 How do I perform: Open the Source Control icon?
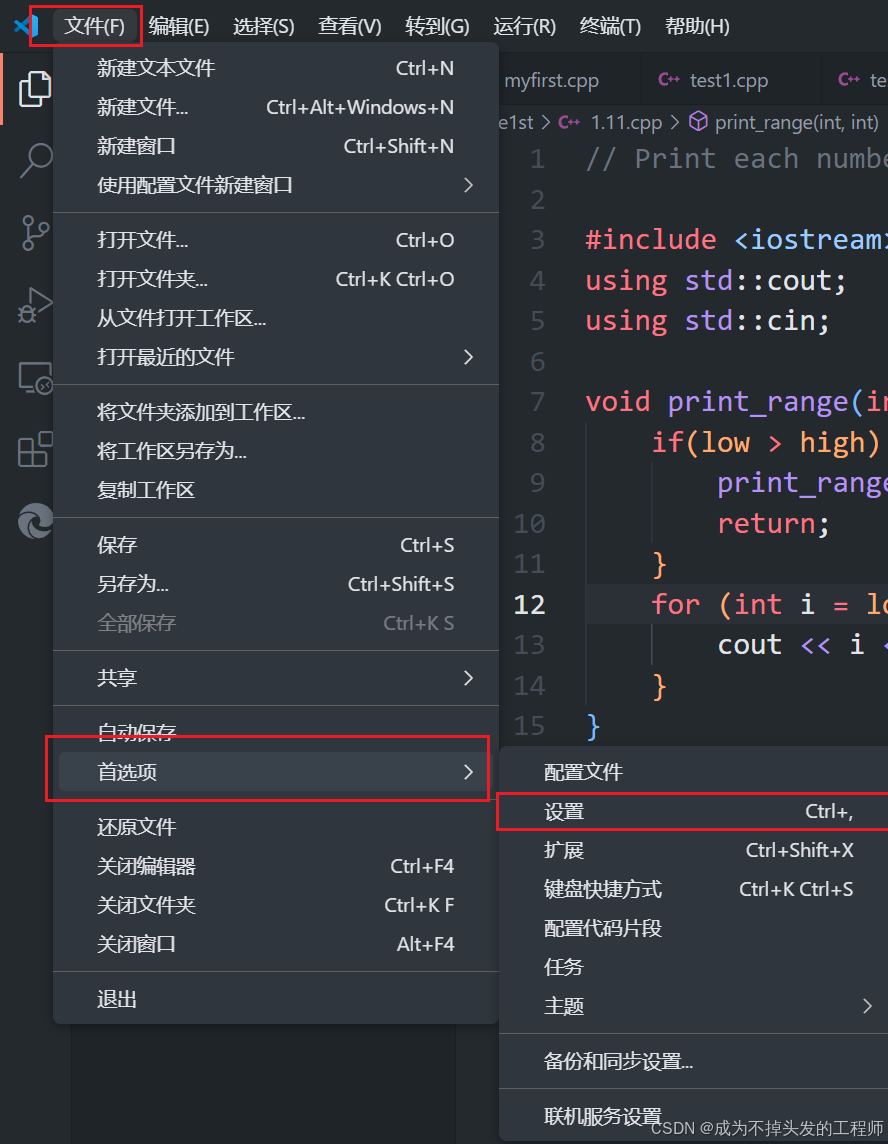[36, 232]
